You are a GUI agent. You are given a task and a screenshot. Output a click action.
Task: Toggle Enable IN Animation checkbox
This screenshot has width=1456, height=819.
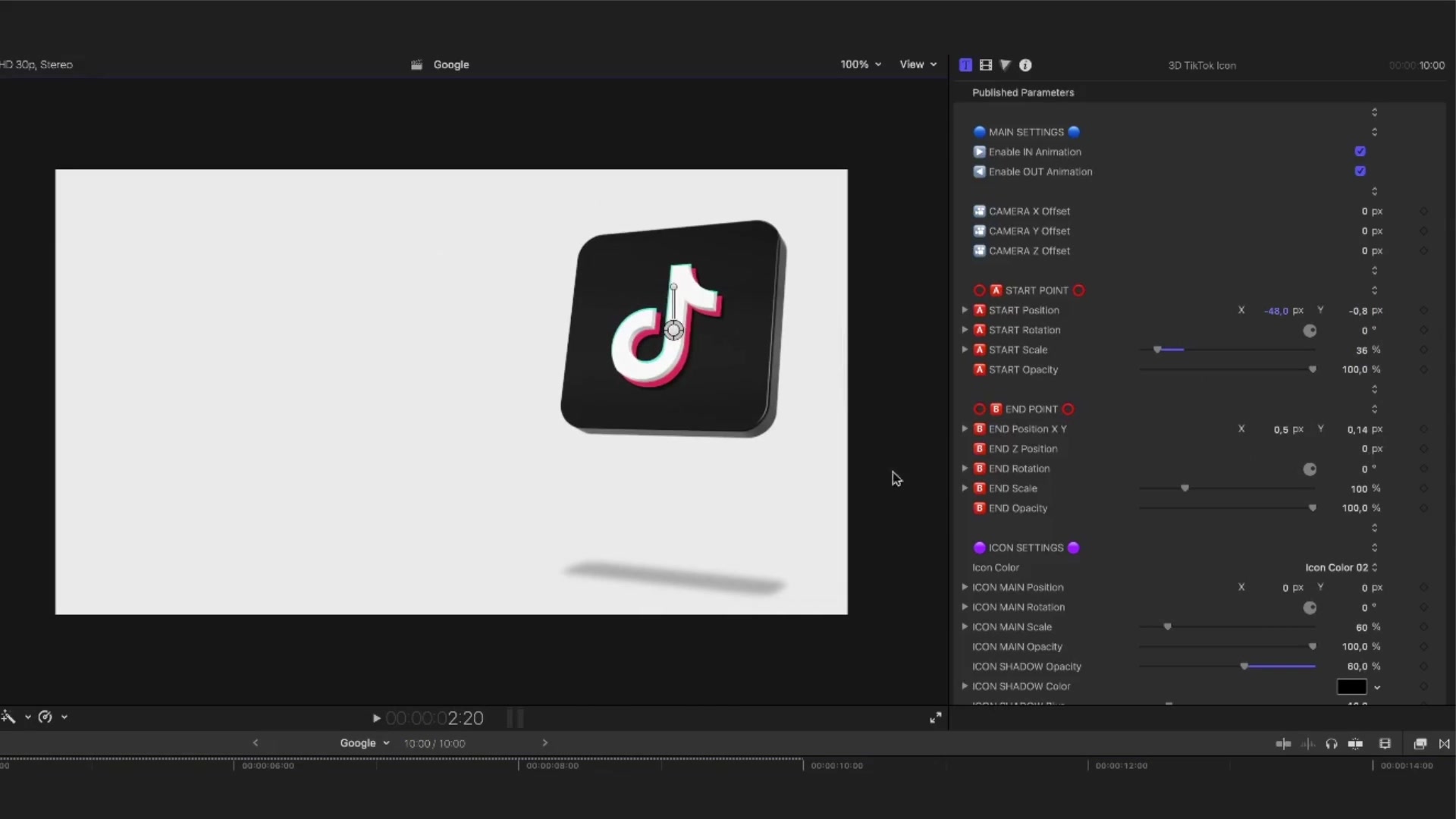click(x=1361, y=151)
